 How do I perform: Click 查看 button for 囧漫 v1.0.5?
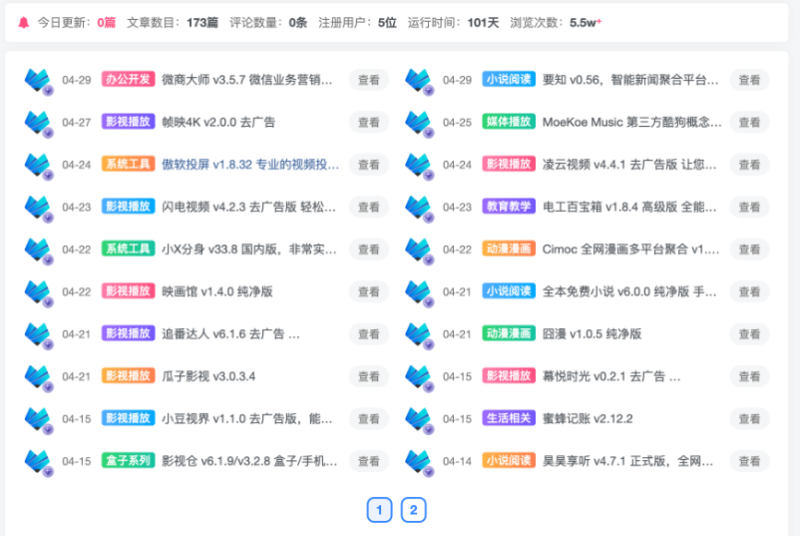[749, 334]
